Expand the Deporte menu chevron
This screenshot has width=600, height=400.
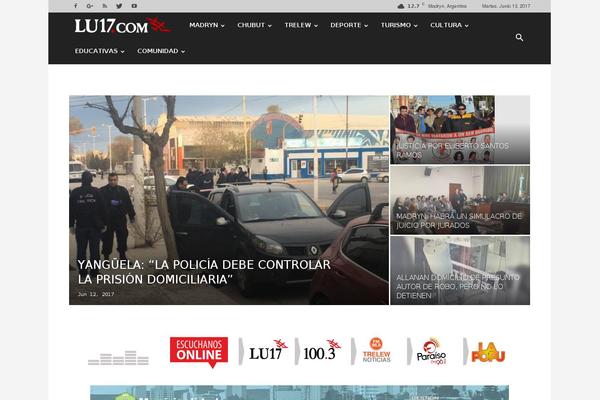[x=366, y=26]
